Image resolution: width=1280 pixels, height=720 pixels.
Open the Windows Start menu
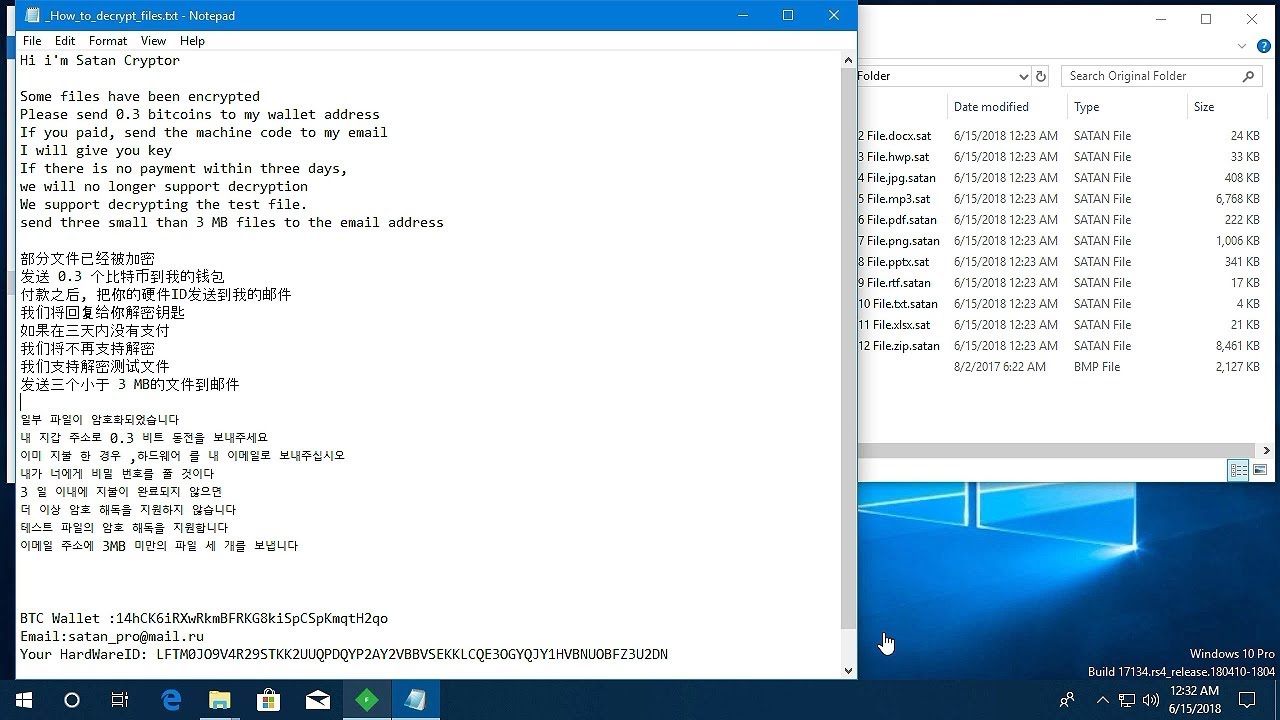(x=24, y=700)
